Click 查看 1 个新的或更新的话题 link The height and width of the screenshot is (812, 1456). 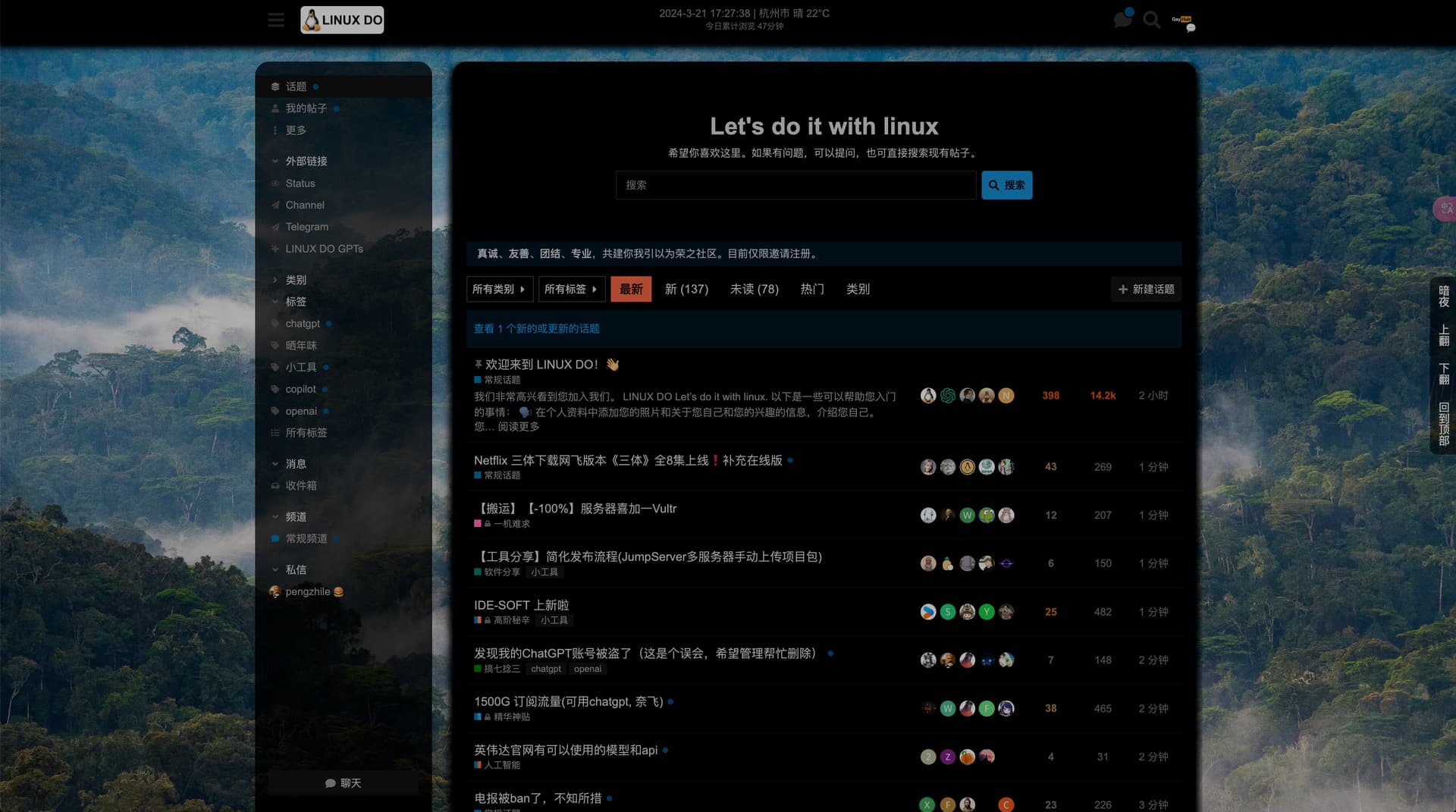point(537,329)
